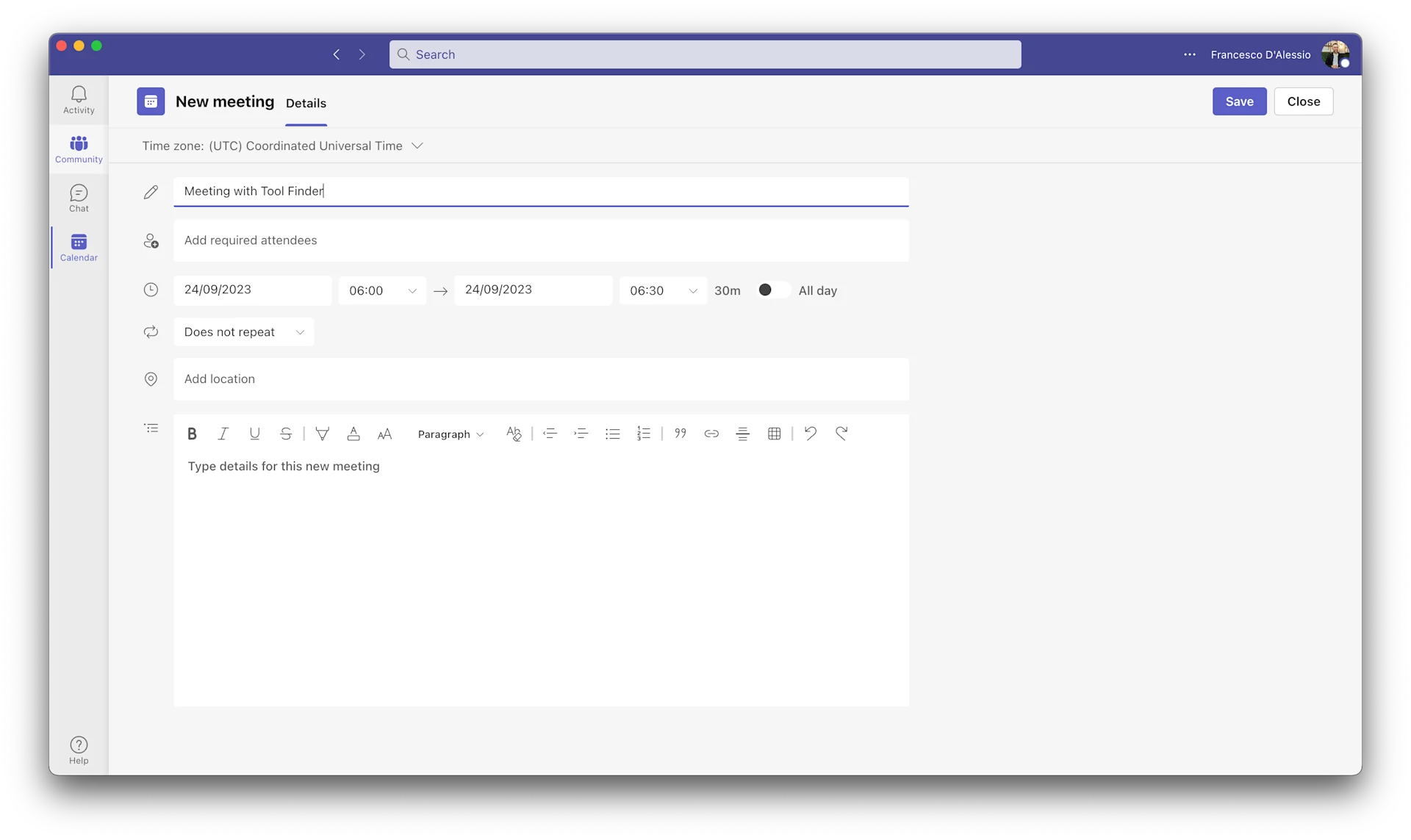This screenshot has height=840, width=1411.
Task: Insert a table in meeting details
Action: (774, 434)
